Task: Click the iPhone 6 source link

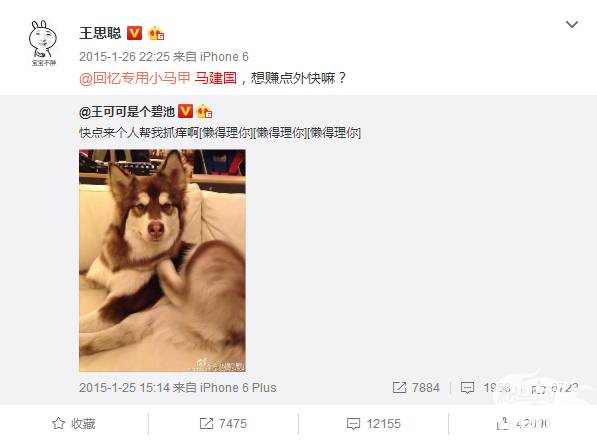Action: click(224, 57)
